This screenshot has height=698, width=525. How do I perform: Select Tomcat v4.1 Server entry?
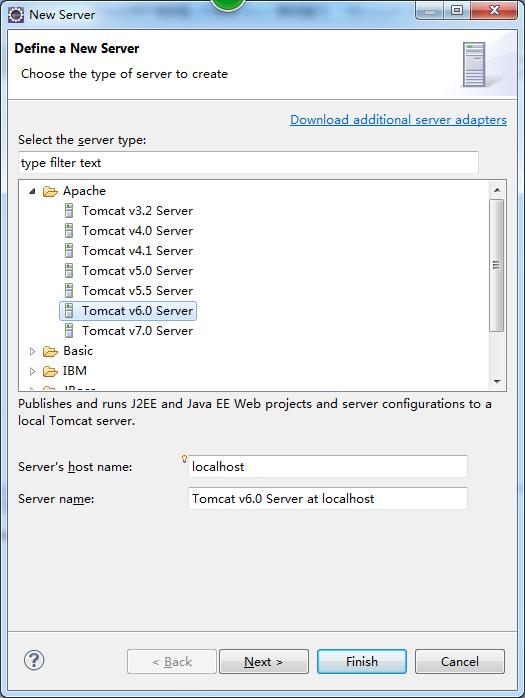137,251
